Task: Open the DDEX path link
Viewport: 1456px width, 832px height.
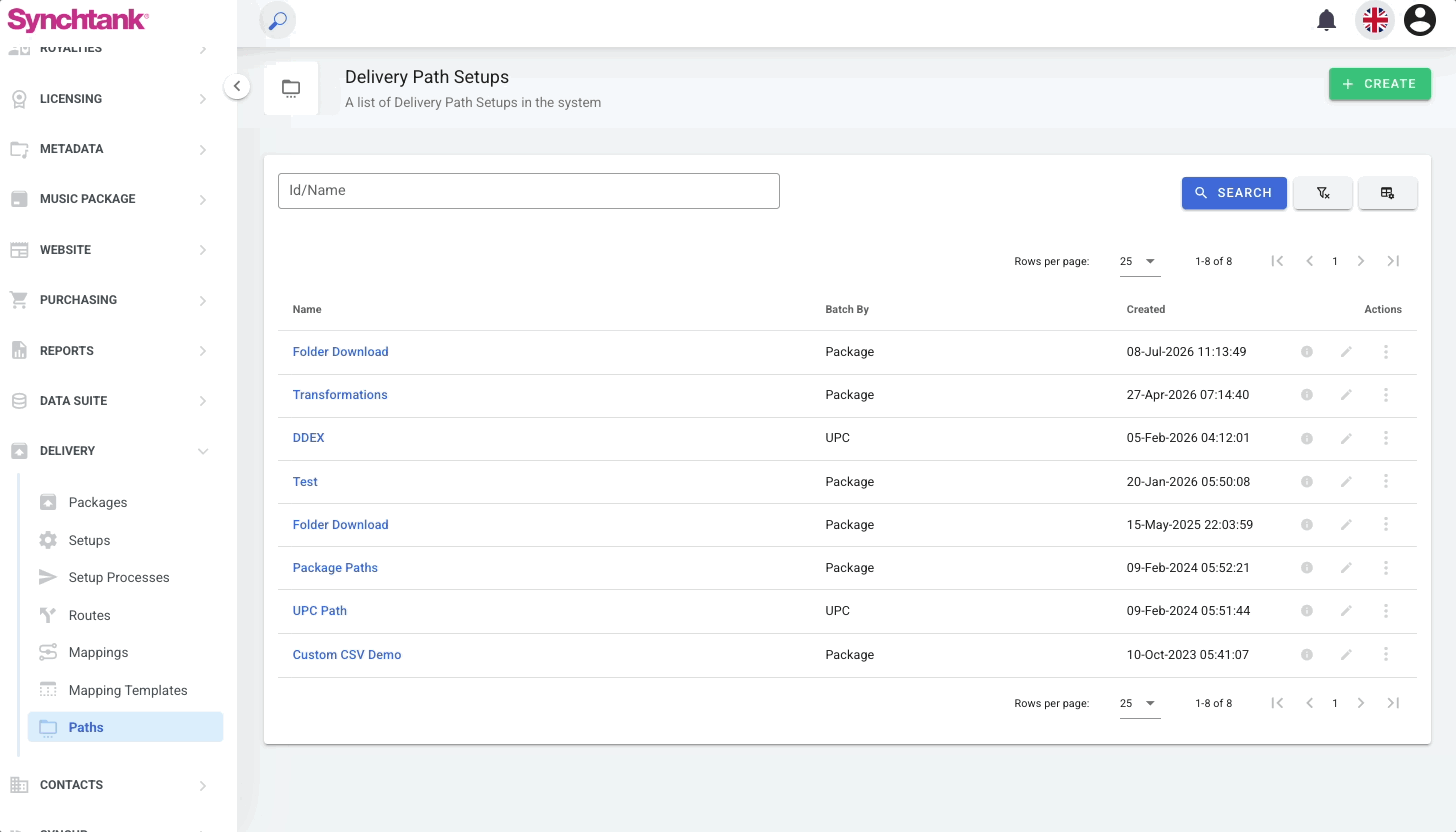Action: tap(309, 438)
